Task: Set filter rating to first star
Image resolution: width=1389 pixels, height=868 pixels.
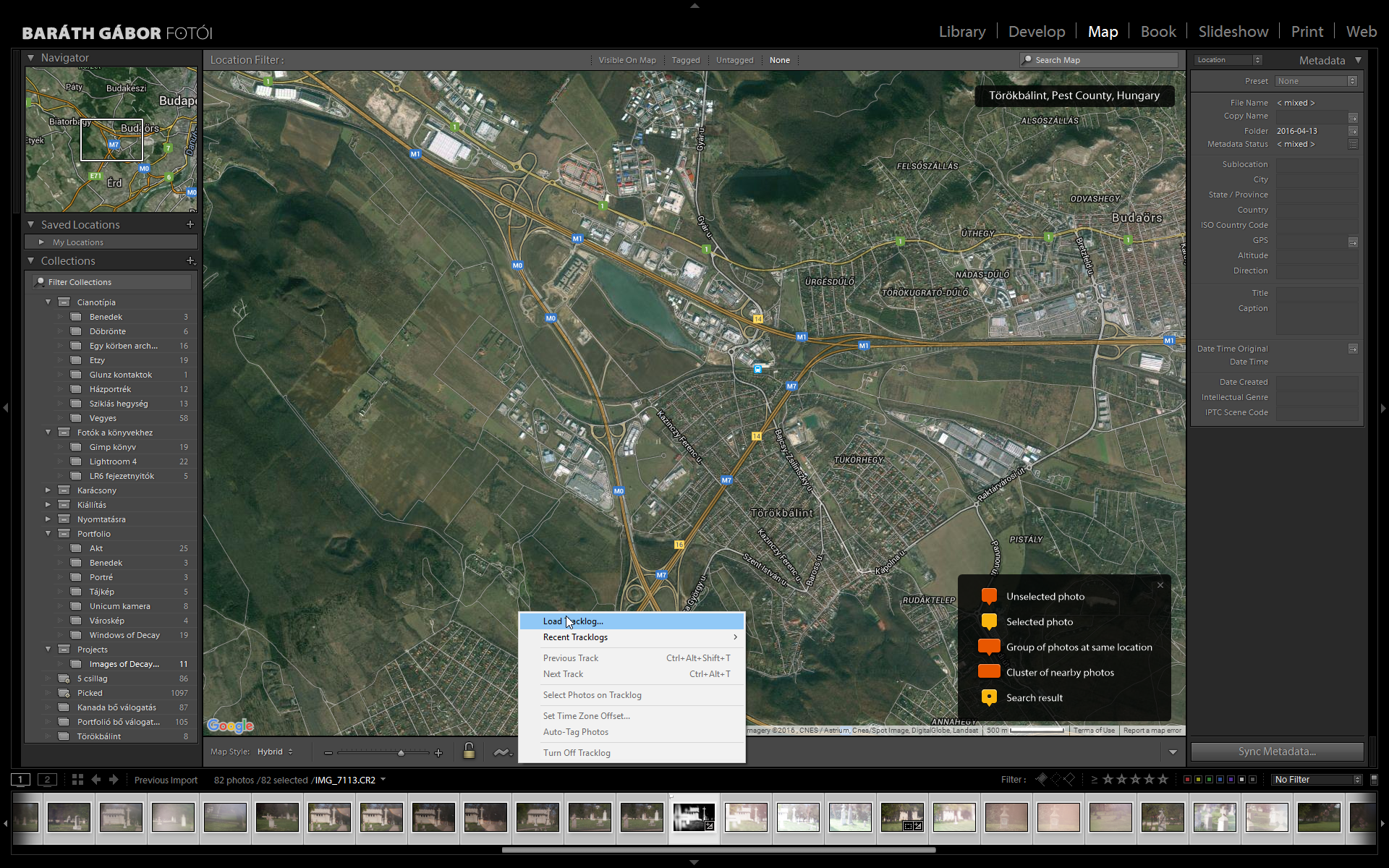Action: pyautogui.click(x=1108, y=779)
